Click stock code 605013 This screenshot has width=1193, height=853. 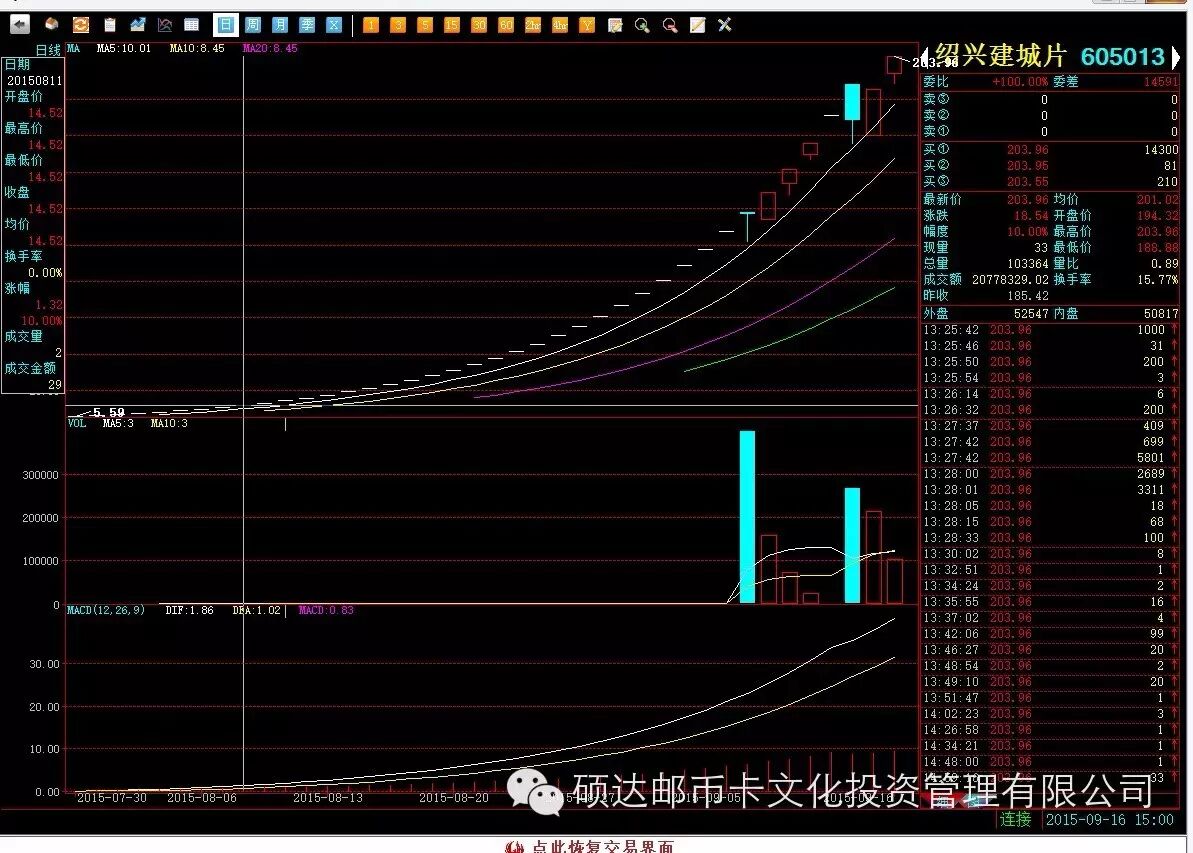[x=1123, y=57]
